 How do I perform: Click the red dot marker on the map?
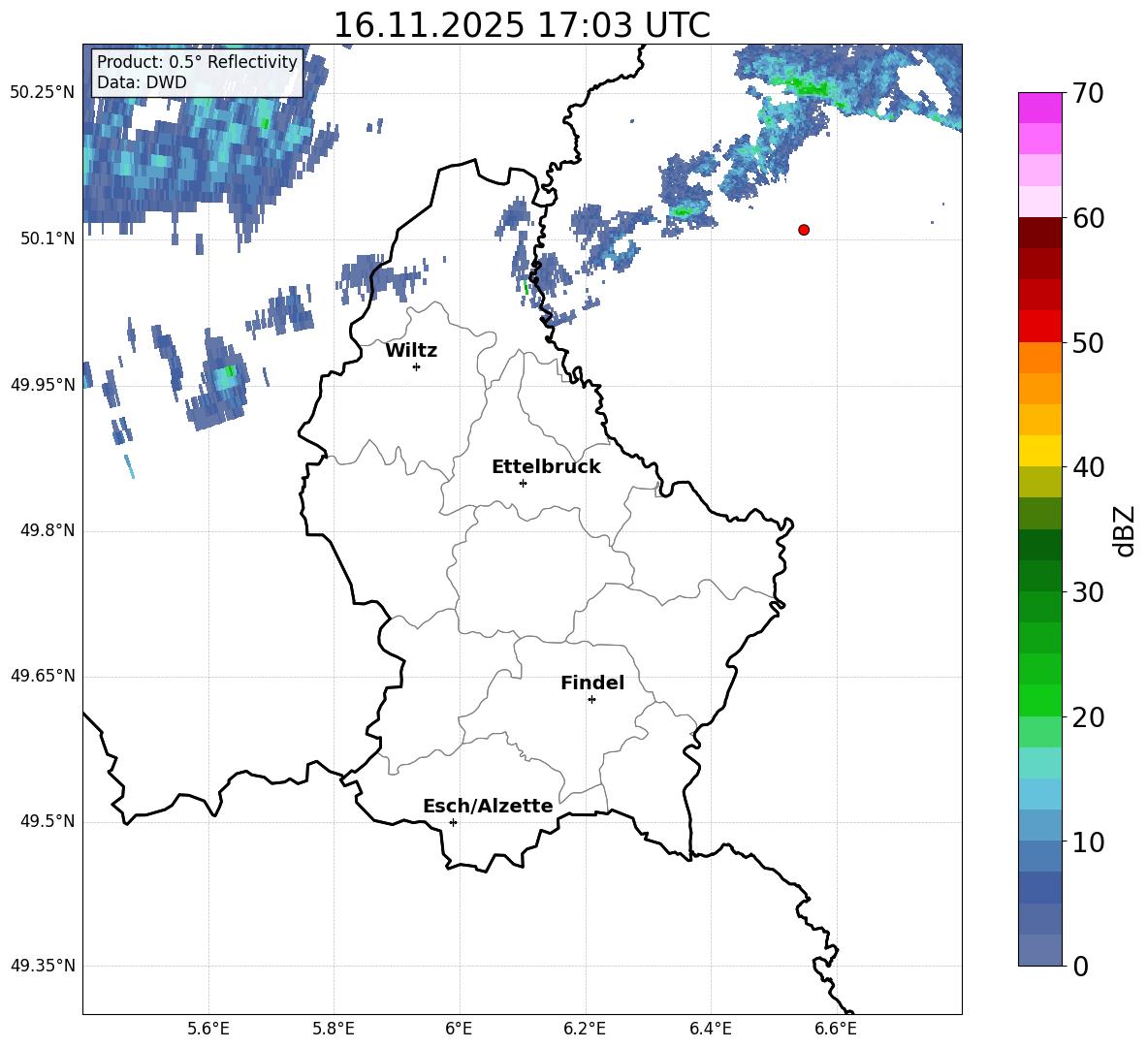pos(804,230)
